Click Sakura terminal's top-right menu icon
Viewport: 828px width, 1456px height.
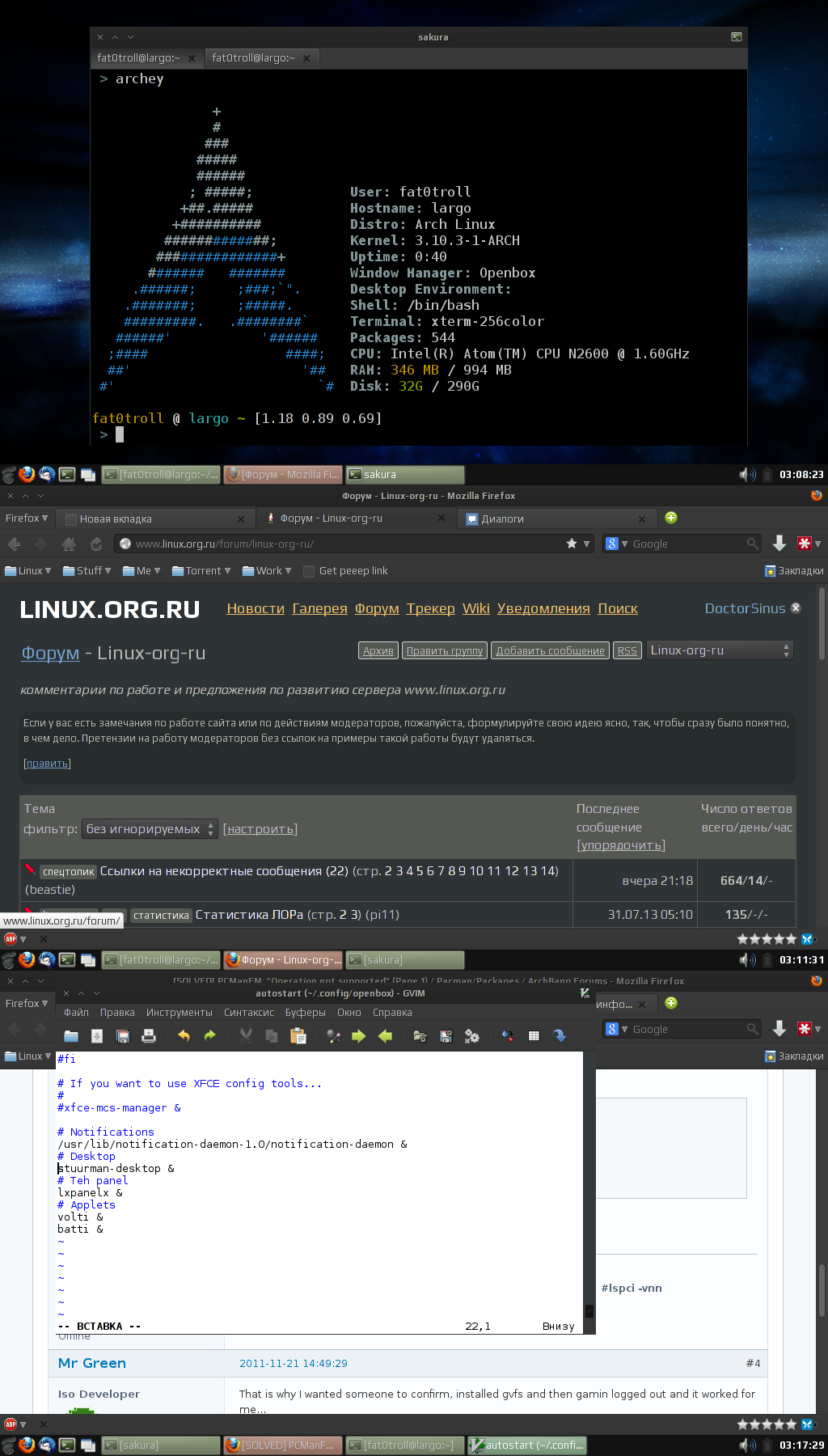[737, 36]
